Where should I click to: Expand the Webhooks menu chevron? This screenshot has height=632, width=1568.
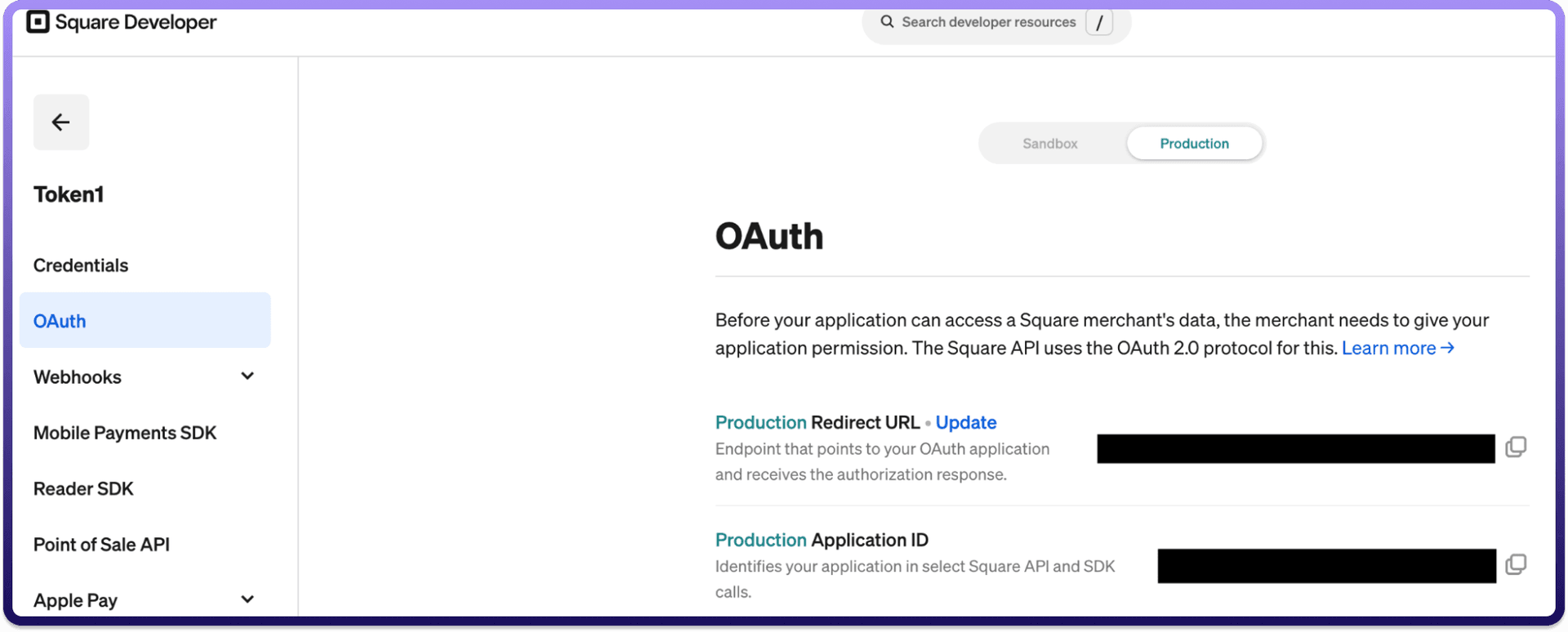click(247, 376)
